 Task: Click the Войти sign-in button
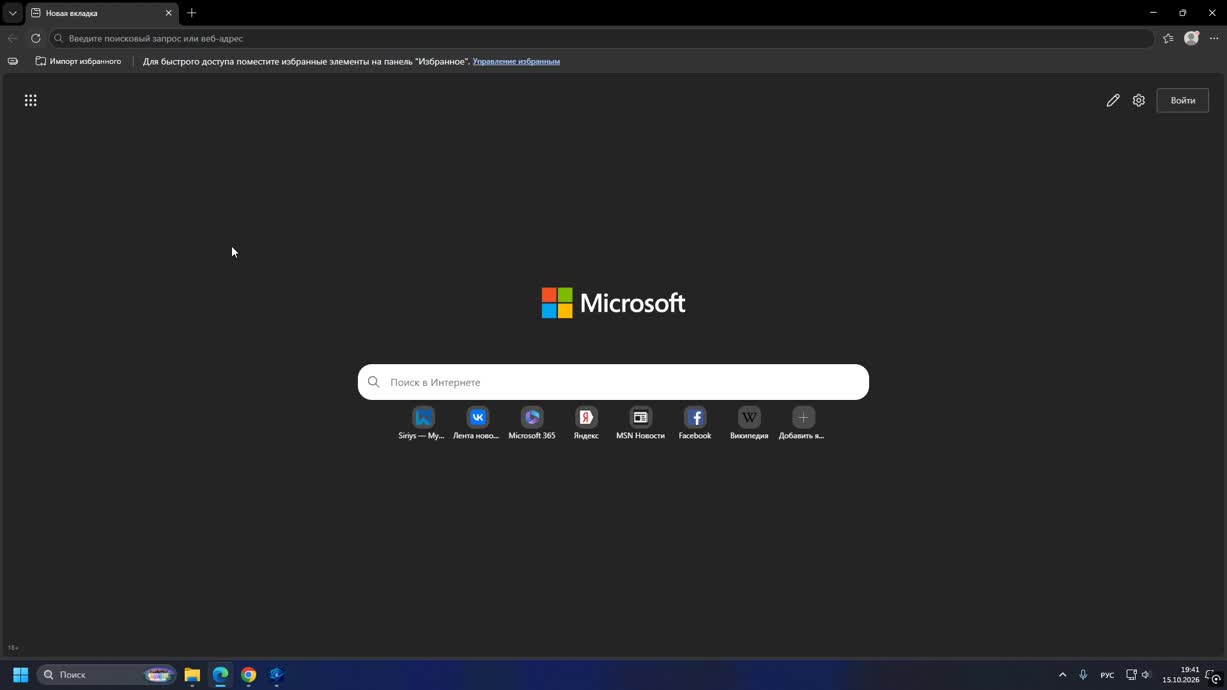tap(1183, 100)
